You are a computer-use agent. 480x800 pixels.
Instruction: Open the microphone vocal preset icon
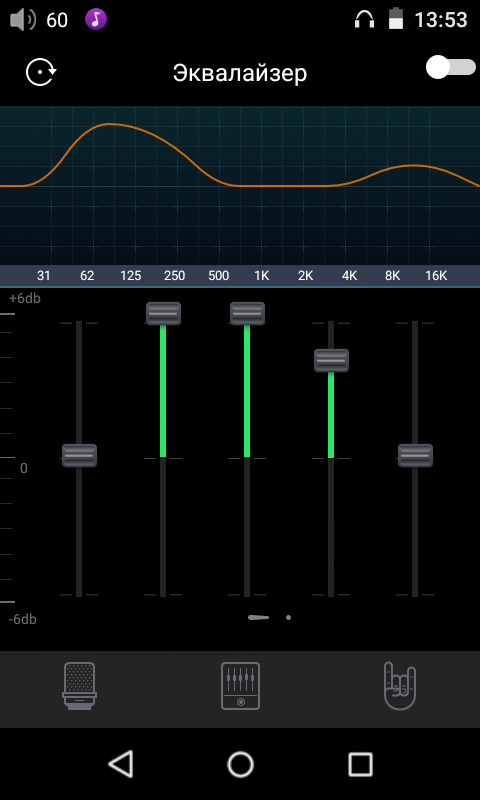coord(80,686)
